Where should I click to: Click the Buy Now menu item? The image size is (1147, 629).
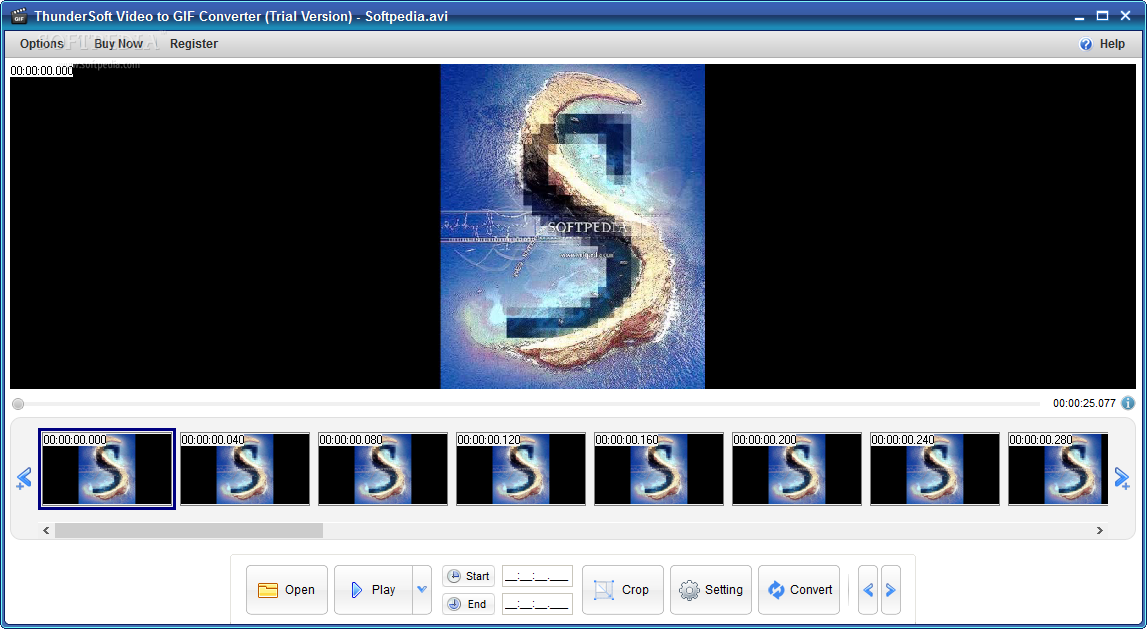tap(118, 44)
